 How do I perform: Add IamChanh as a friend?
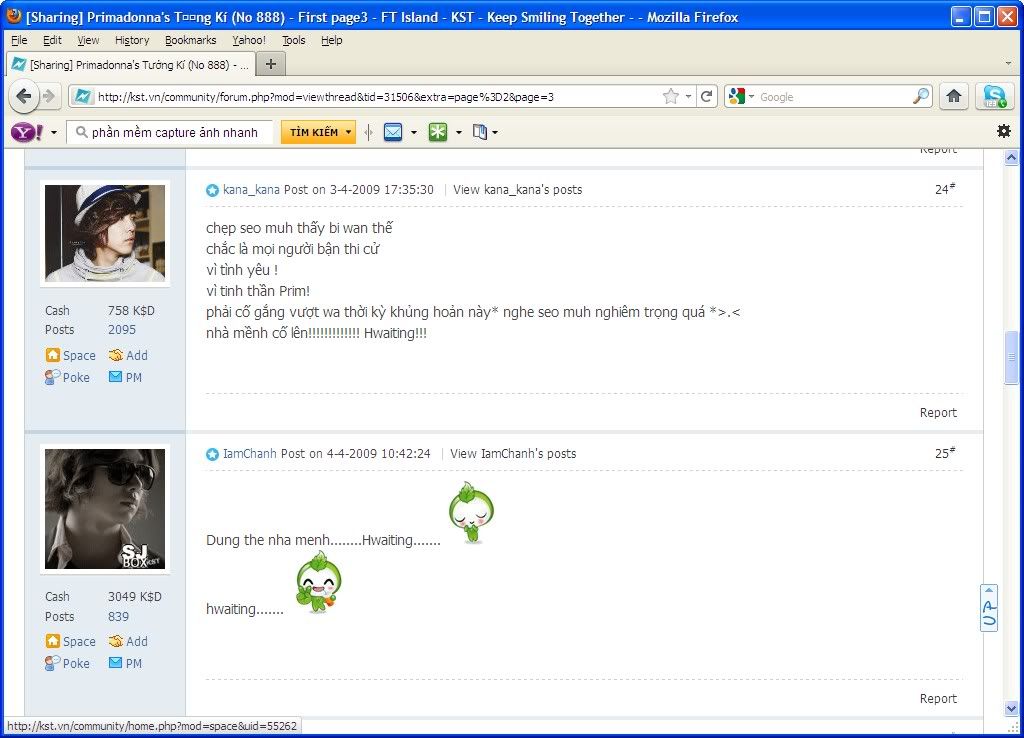coord(128,641)
